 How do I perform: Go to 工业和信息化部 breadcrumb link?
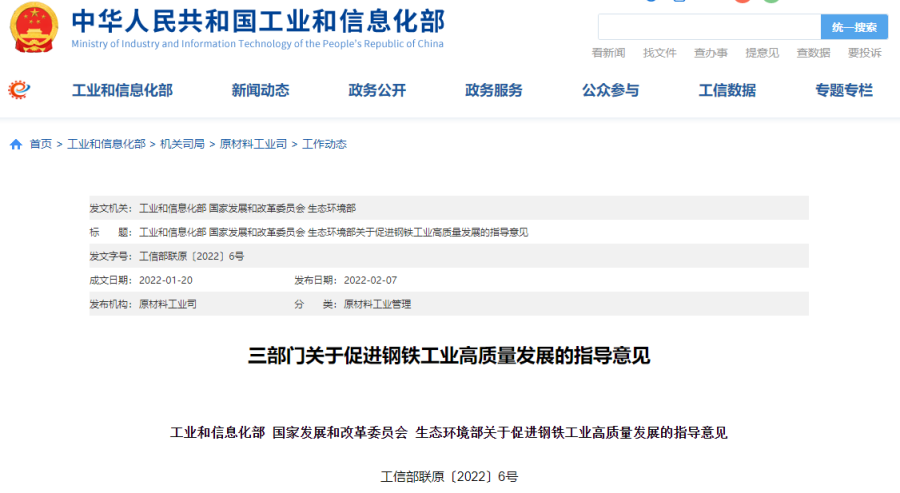tap(106, 144)
